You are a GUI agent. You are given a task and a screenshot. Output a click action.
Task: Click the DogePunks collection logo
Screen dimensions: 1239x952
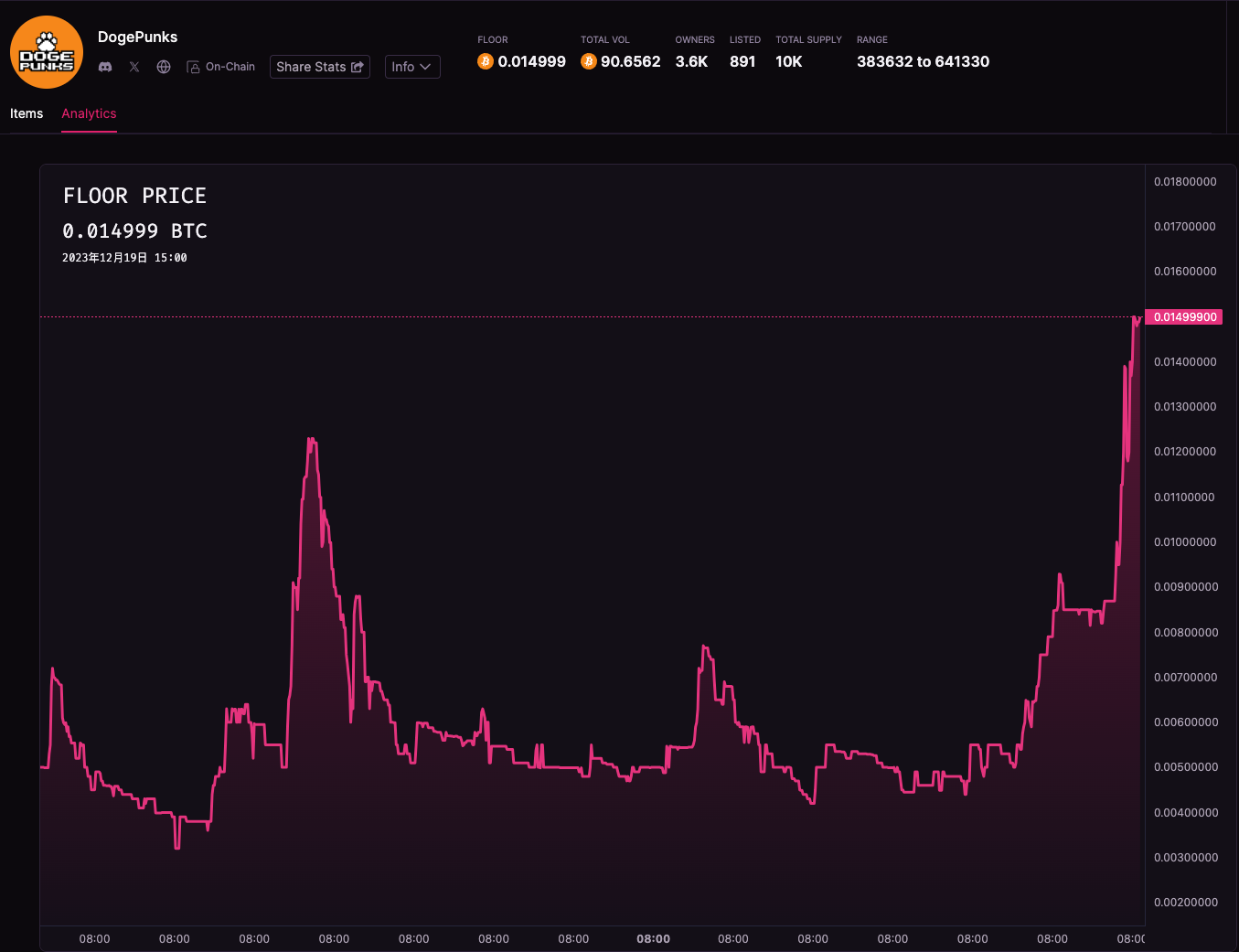pos(47,52)
